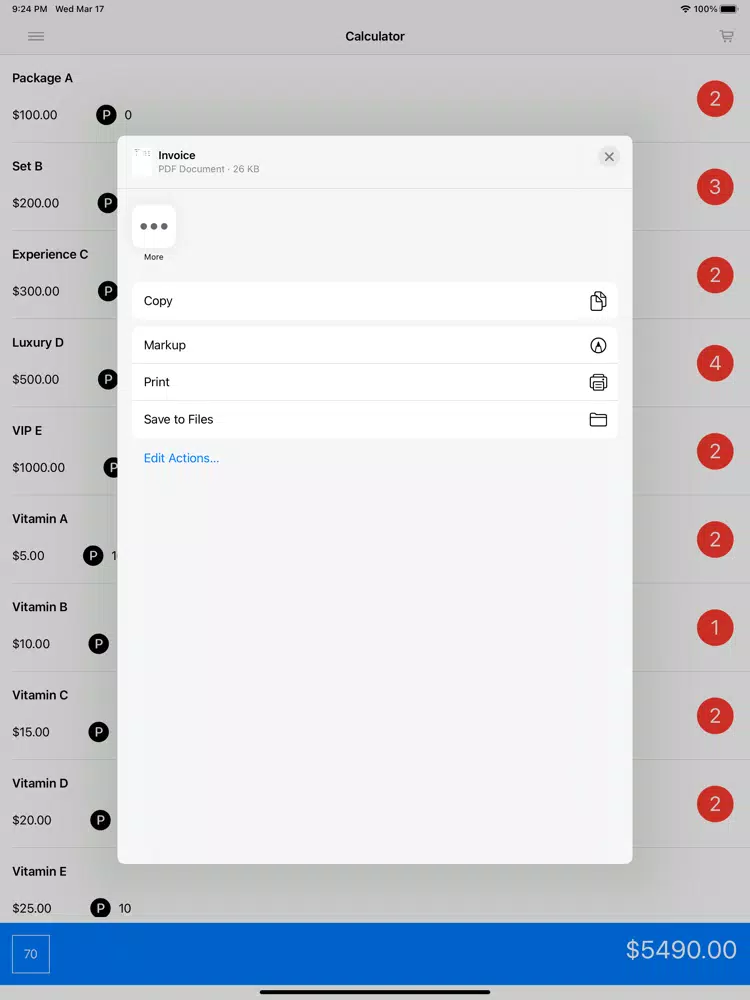Tap red quantity badge for Vitamin D
Image resolution: width=750 pixels, height=1000 pixels.
click(x=715, y=804)
